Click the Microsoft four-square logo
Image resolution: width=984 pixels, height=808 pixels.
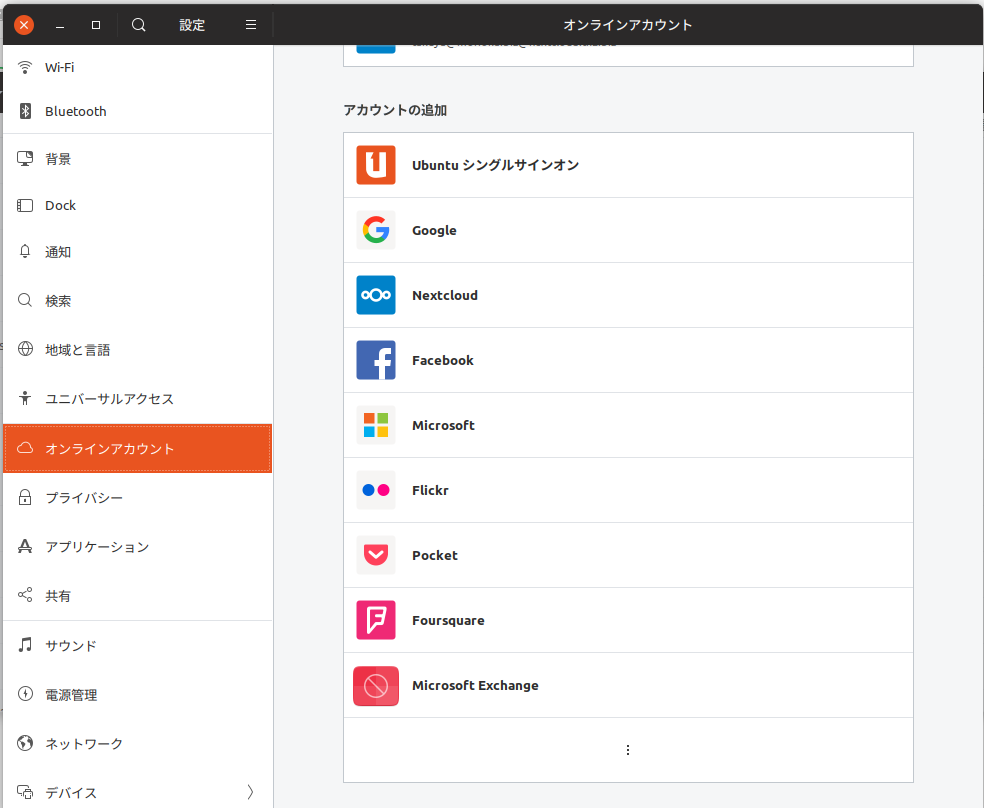[376, 425]
